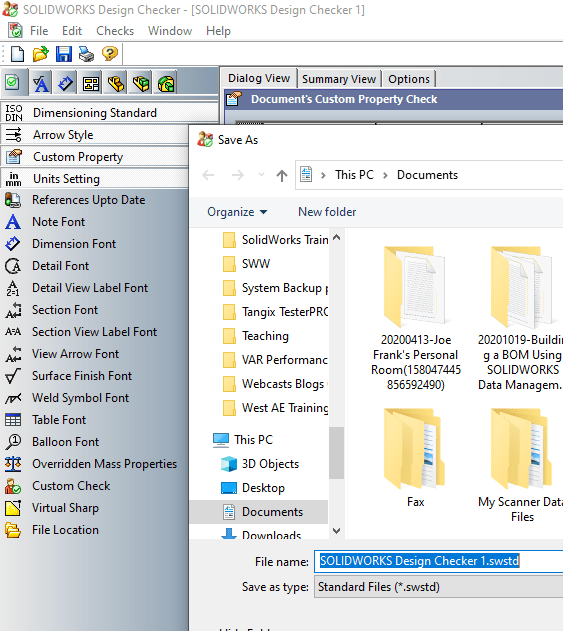
Task: Open the Help menu
Action: point(218,31)
